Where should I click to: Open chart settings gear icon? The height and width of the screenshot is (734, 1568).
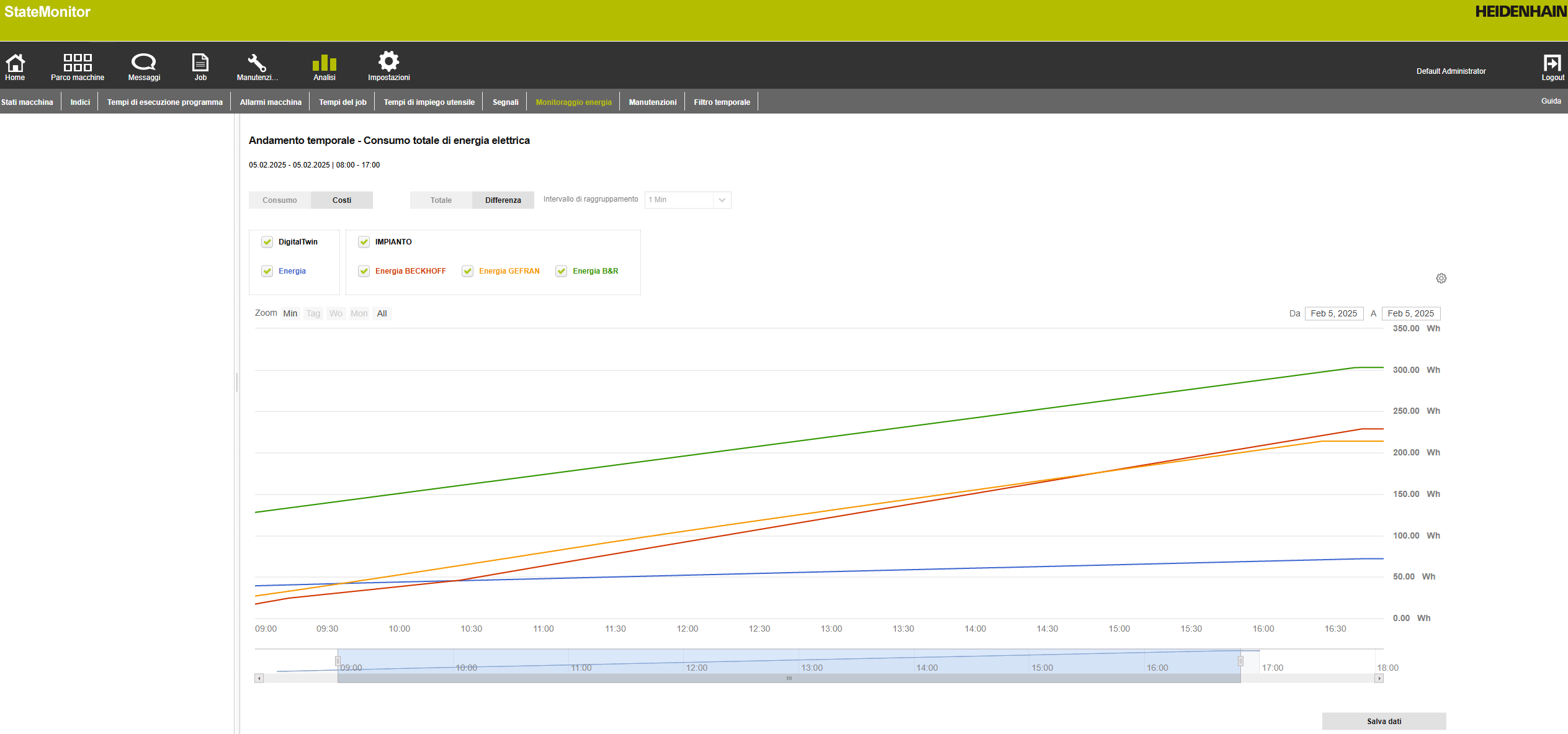coord(1441,279)
